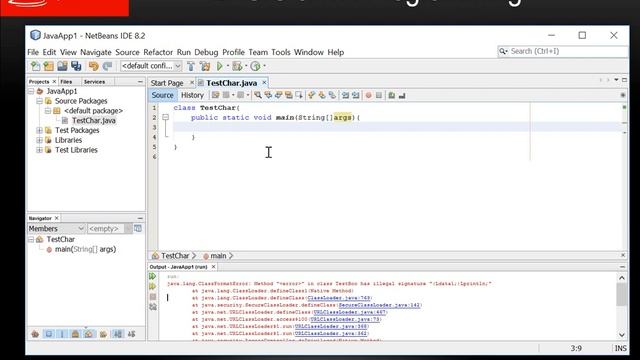Click the Clean and Build Project icon
Screen dimensions: 640x360
pyautogui.click(x=205, y=66)
